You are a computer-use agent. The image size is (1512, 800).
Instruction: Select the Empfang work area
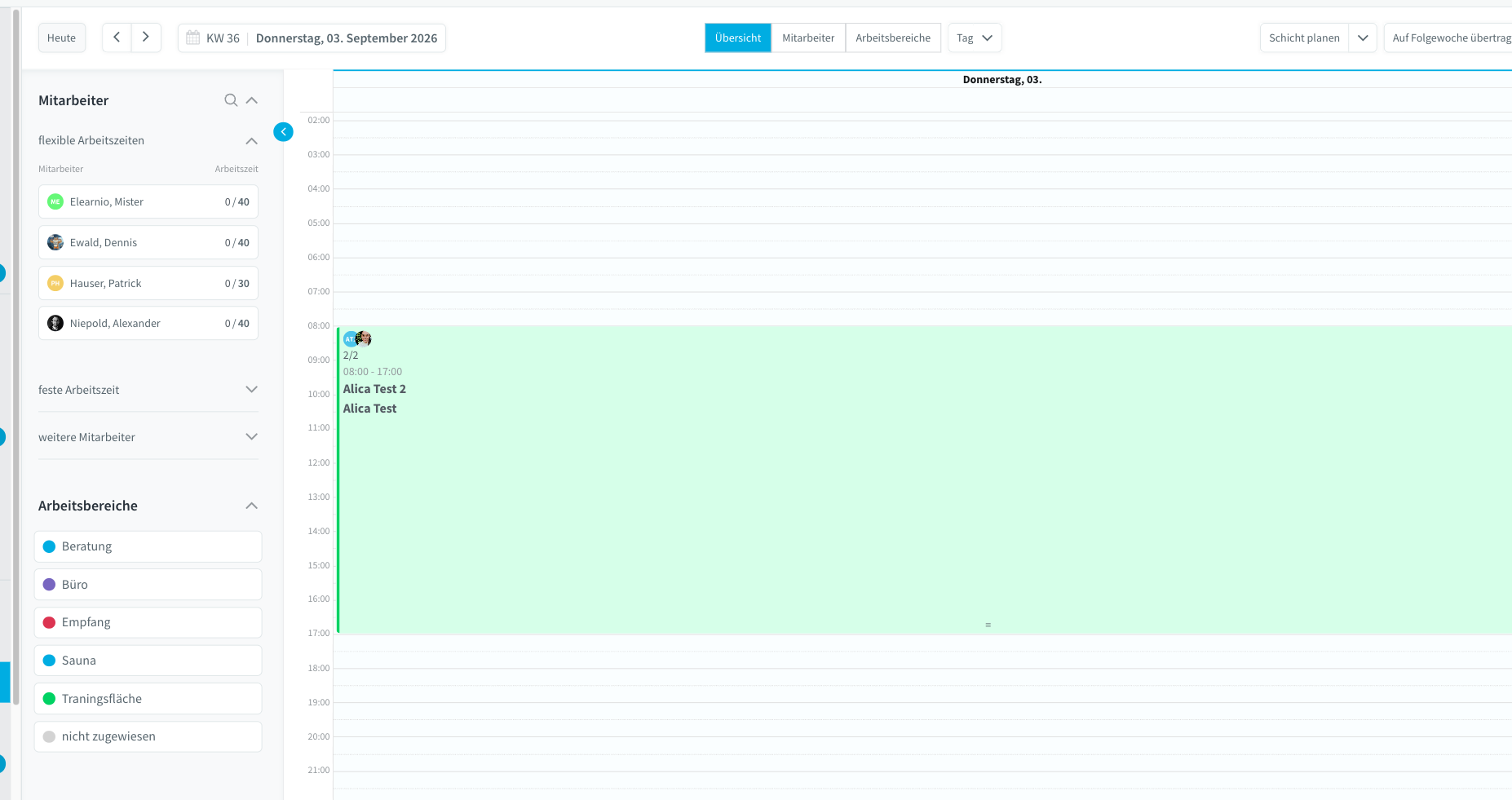pyautogui.click(x=148, y=622)
